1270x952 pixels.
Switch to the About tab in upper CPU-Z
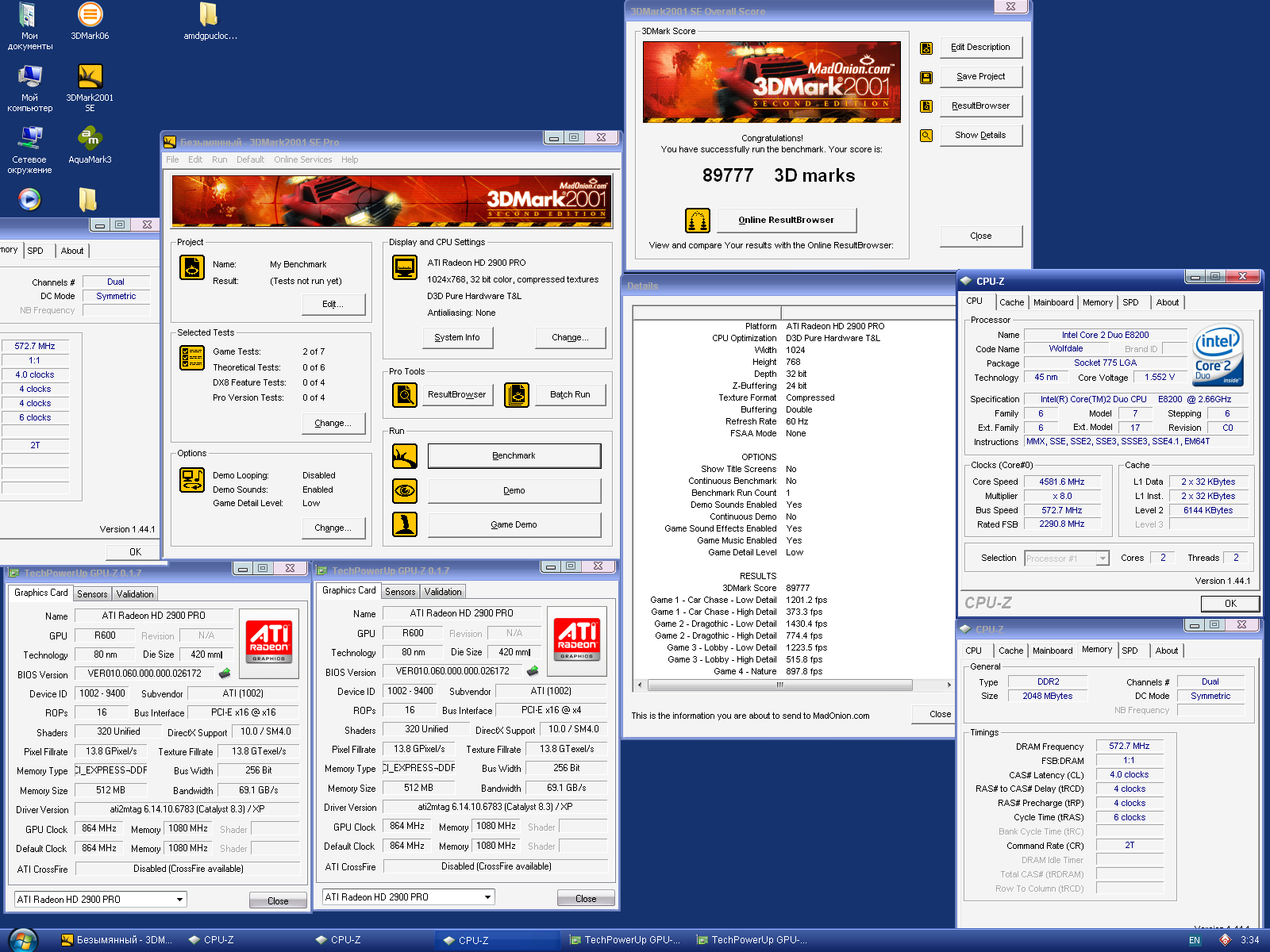click(1168, 302)
